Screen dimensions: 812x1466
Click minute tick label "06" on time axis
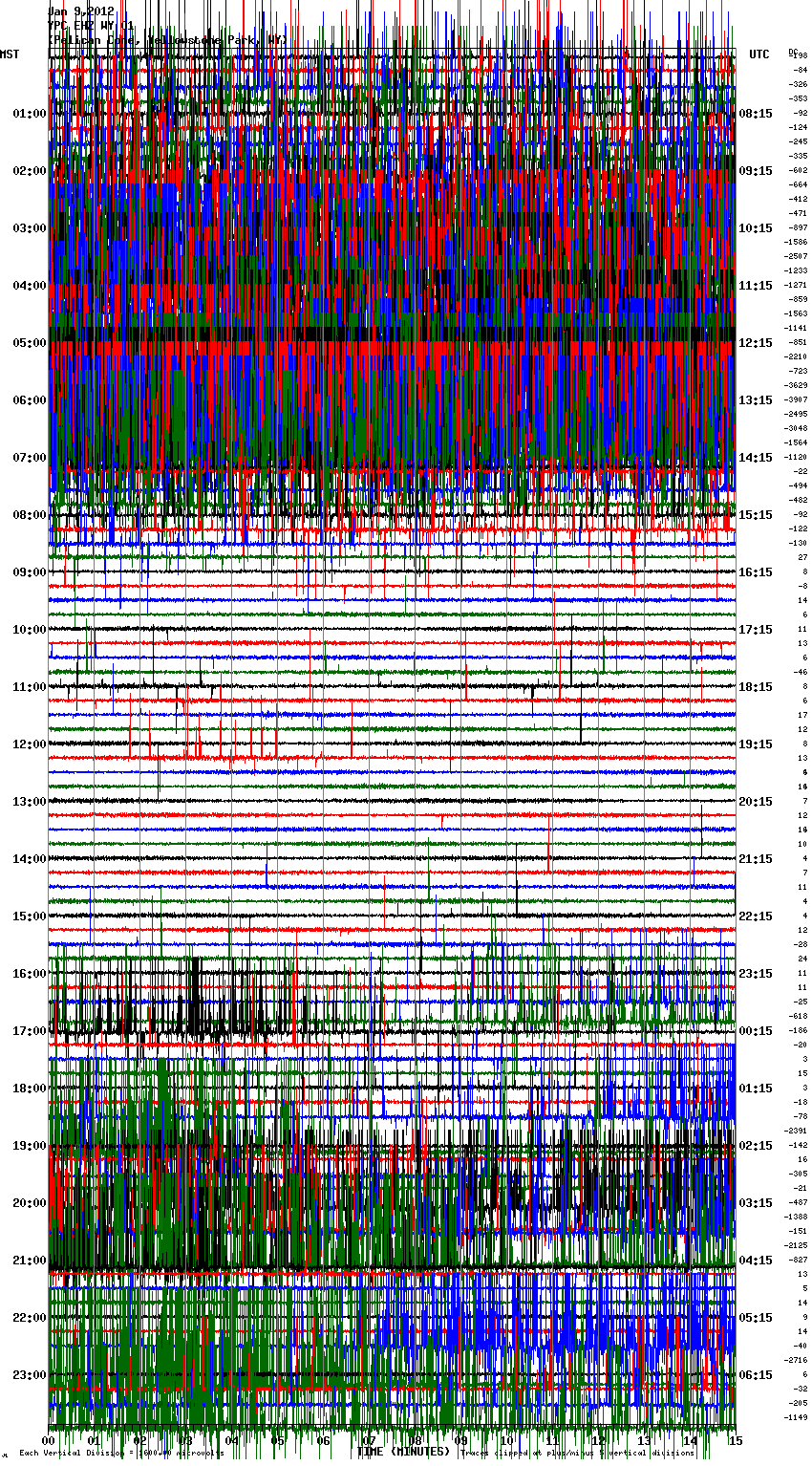pos(324,1440)
